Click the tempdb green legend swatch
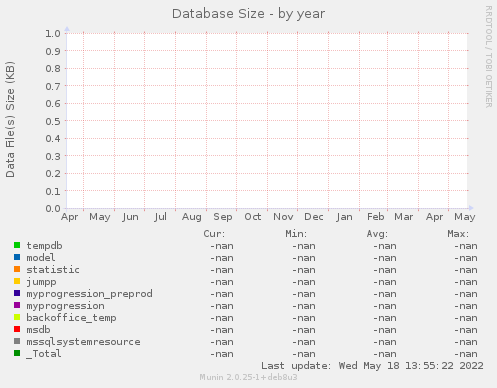Image resolution: width=497 pixels, height=388 pixels. 17,245
